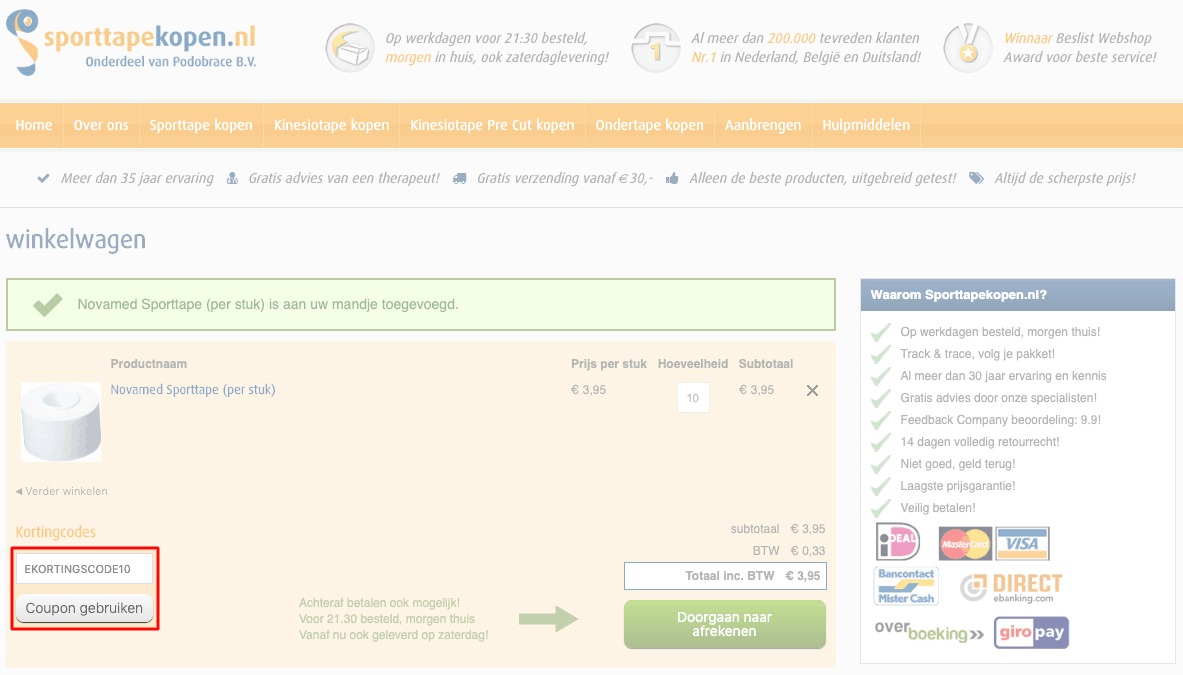Click the 'Achteraf betalen ook mogelijk!' text

379,603
